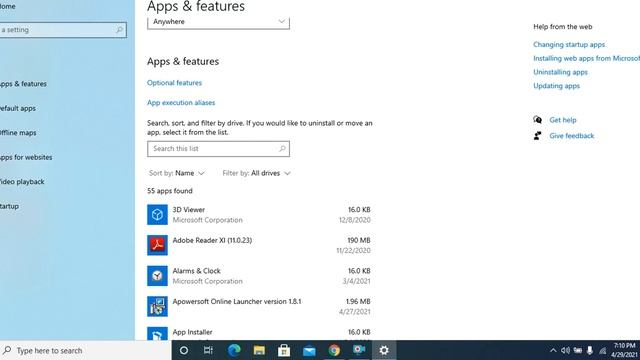Open File Explorer from the taskbar
640x360 pixels.
pos(259,350)
